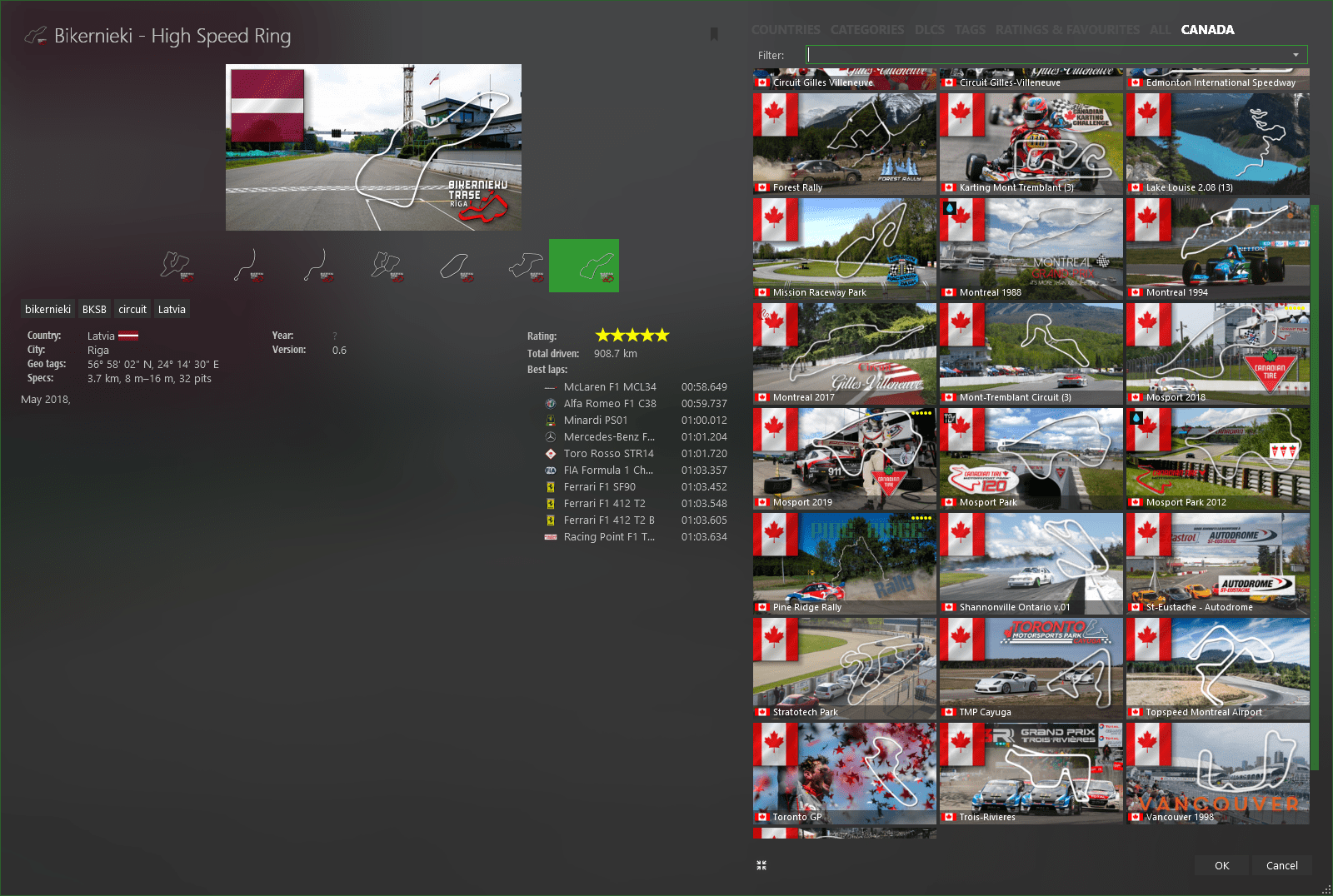Choose the fifth track layout, the oval outline
Image resolution: width=1333 pixels, height=896 pixels.
[454, 266]
